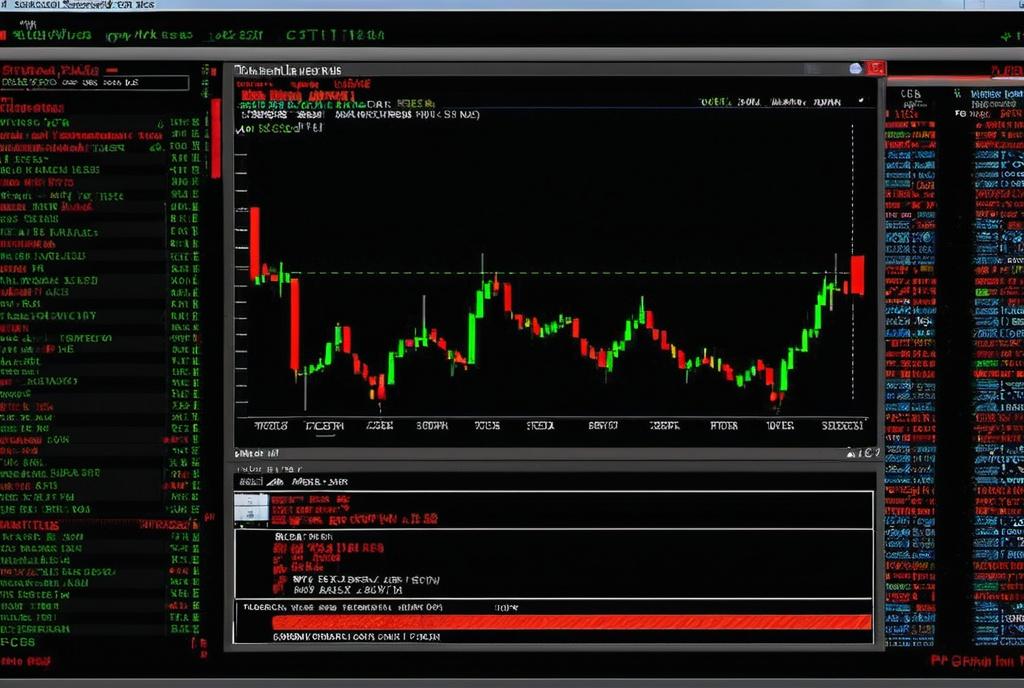Screen dimensions: 1024x688
Task: Click the blue round icon in the chart title bar
Action: tap(856, 69)
